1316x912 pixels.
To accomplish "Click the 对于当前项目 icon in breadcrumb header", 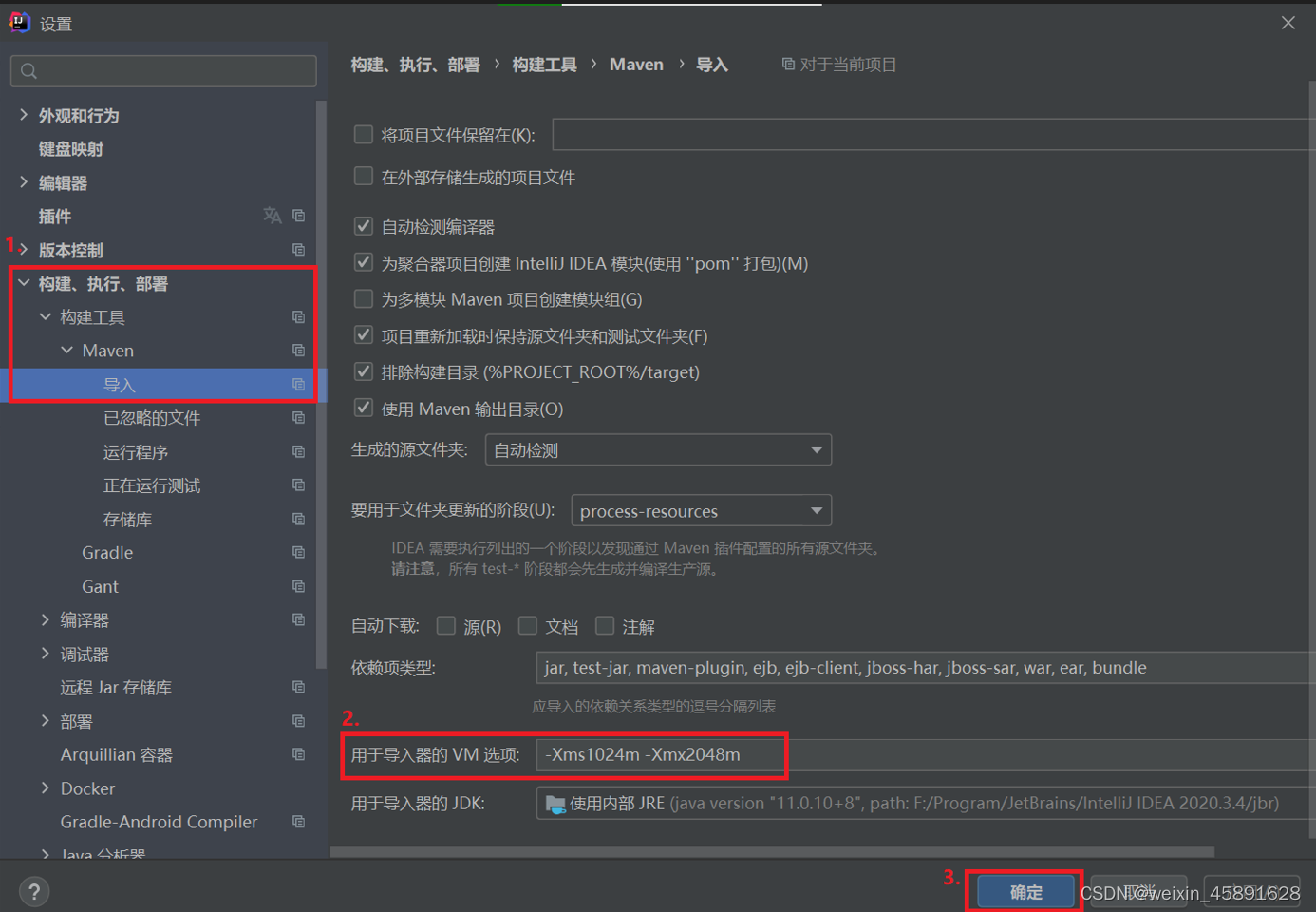I will click(x=788, y=65).
